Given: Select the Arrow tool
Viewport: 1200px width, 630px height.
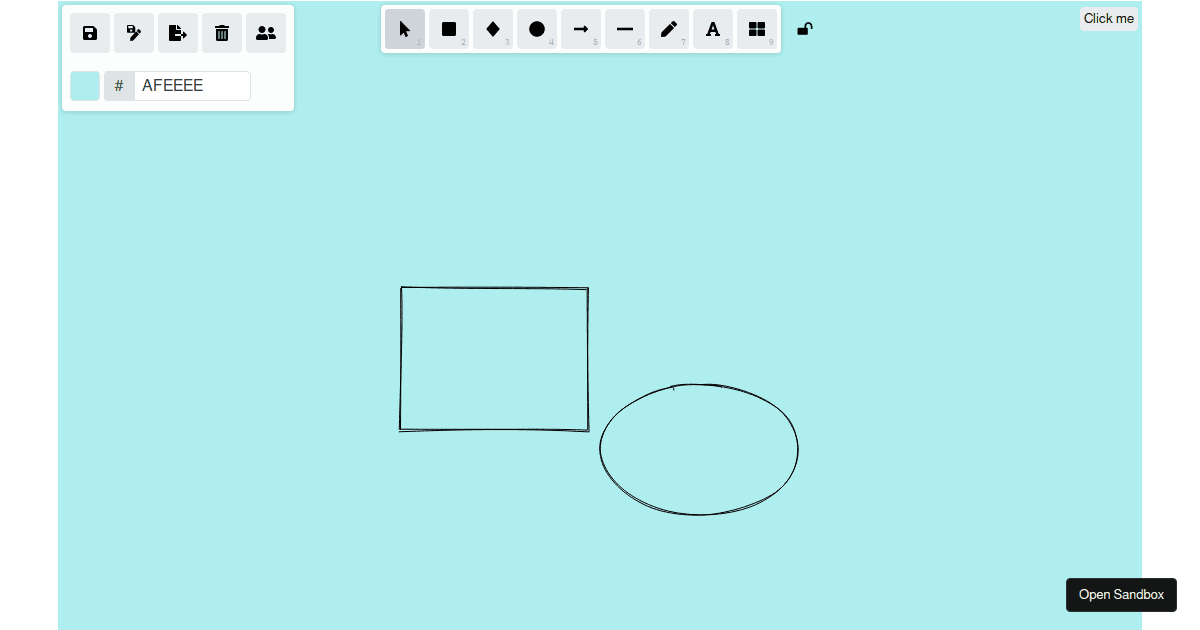Looking at the screenshot, I should pyautogui.click(x=581, y=29).
